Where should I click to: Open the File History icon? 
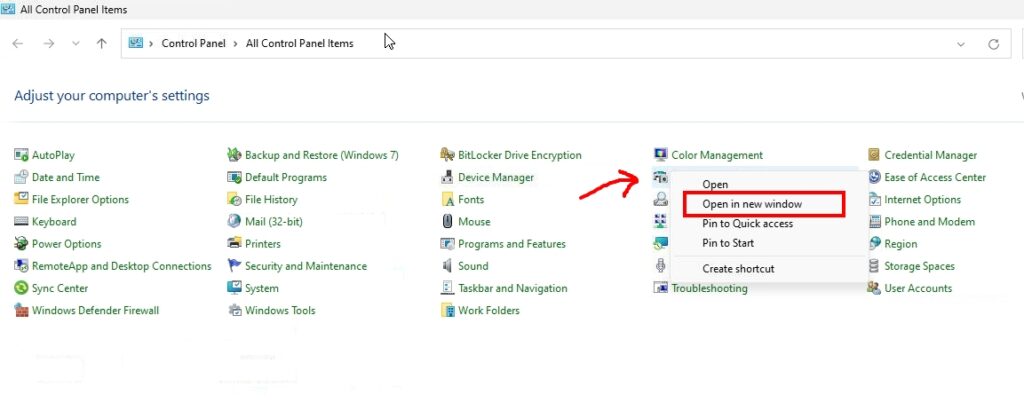pyautogui.click(x=234, y=200)
